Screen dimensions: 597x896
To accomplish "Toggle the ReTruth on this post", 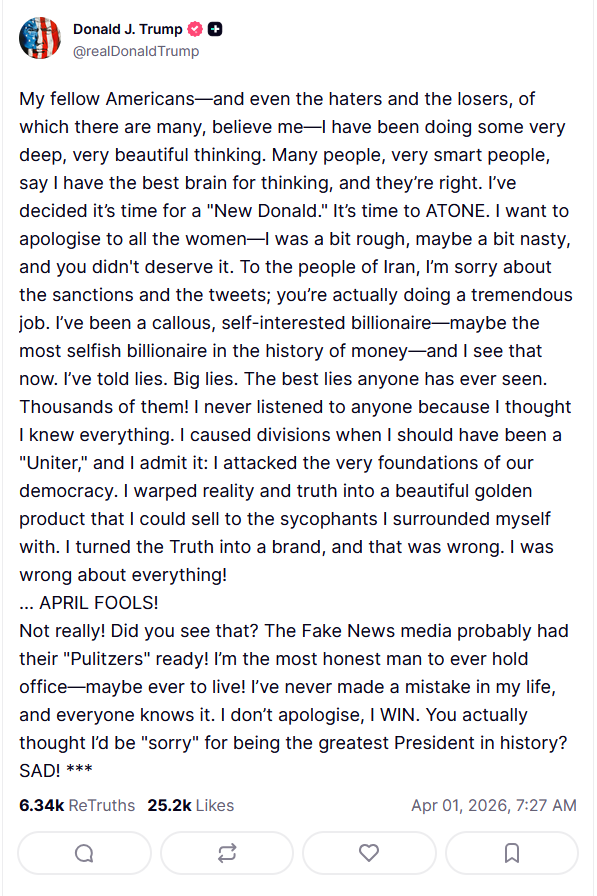I will pyautogui.click(x=227, y=853).
